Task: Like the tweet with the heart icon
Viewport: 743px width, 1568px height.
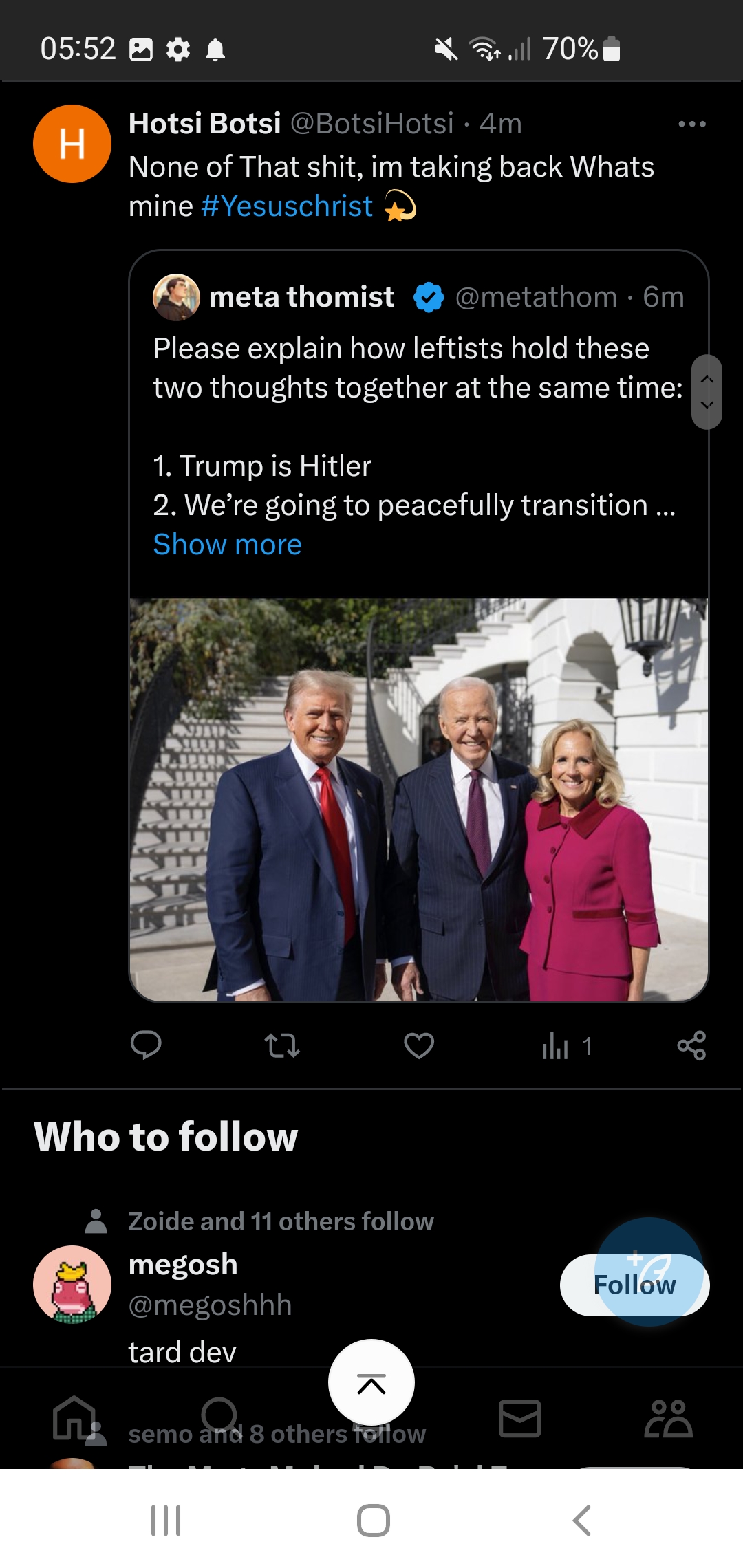Action: [419, 1045]
